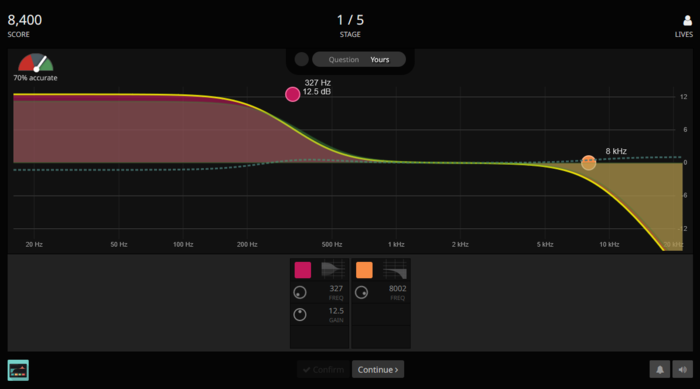Mute sound with the speaker icon
The image size is (700, 389).
(683, 369)
